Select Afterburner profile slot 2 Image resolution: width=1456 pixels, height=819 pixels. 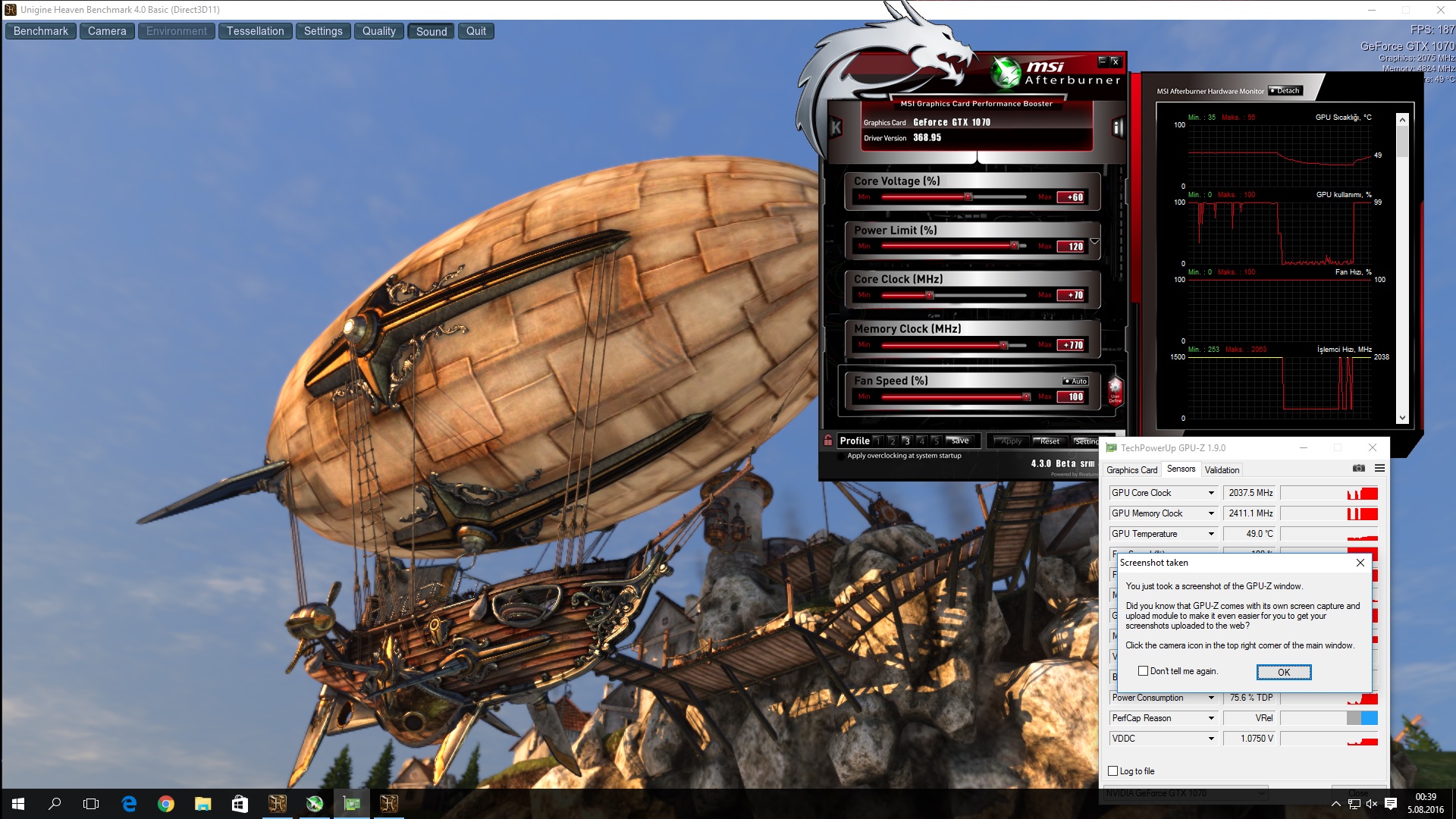(x=892, y=441)
